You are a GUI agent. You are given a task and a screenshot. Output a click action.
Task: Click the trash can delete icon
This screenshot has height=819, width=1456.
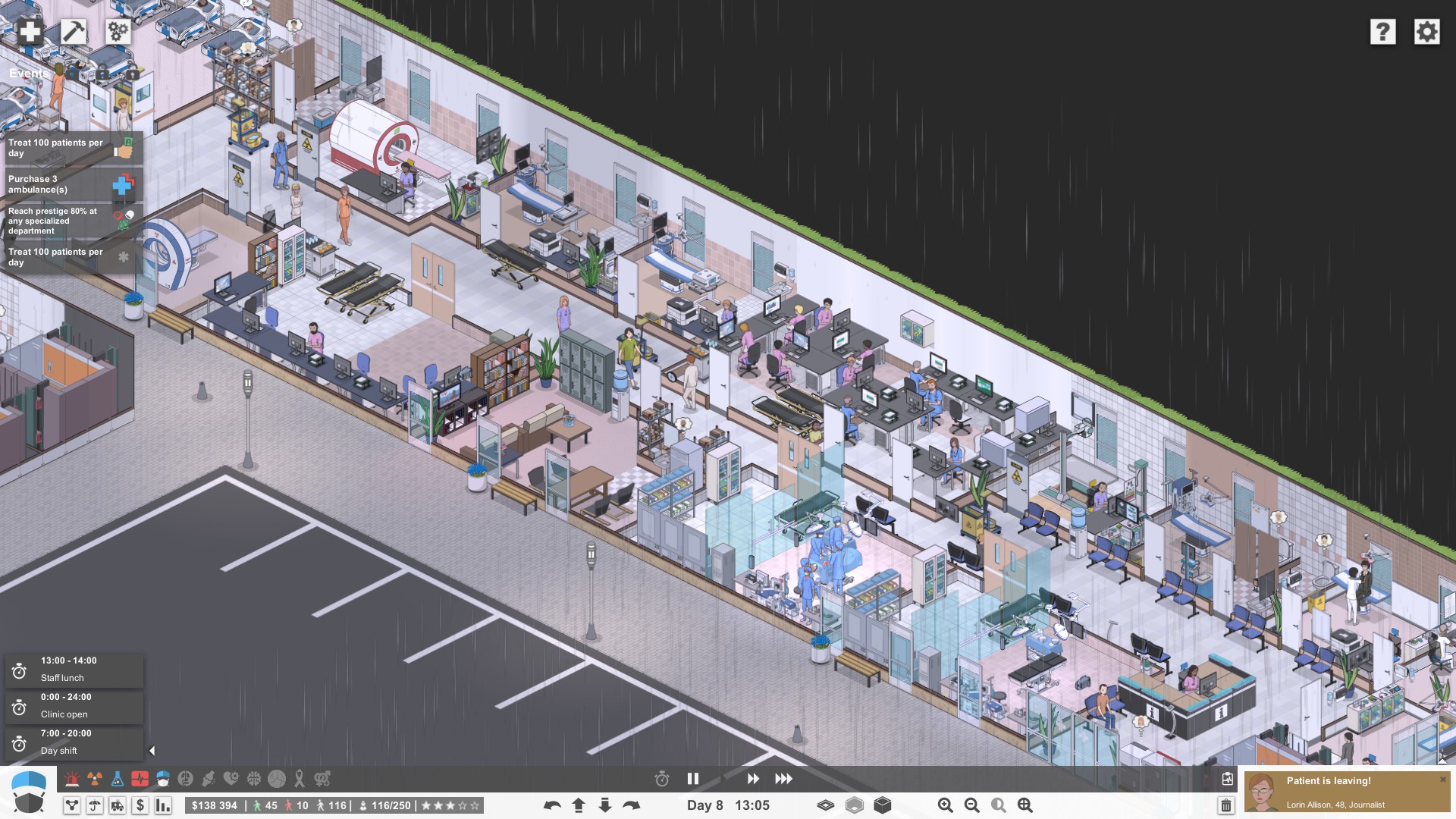(x=1226, y=805)
